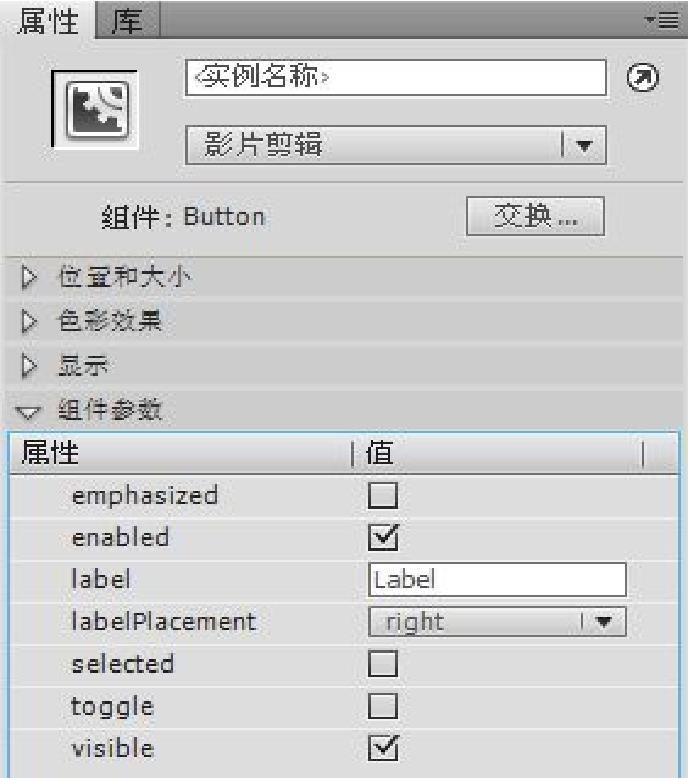Click the movie clip component icon
Image resolution: width=688 pixels, height=778 pixels.
click(93, 110)
